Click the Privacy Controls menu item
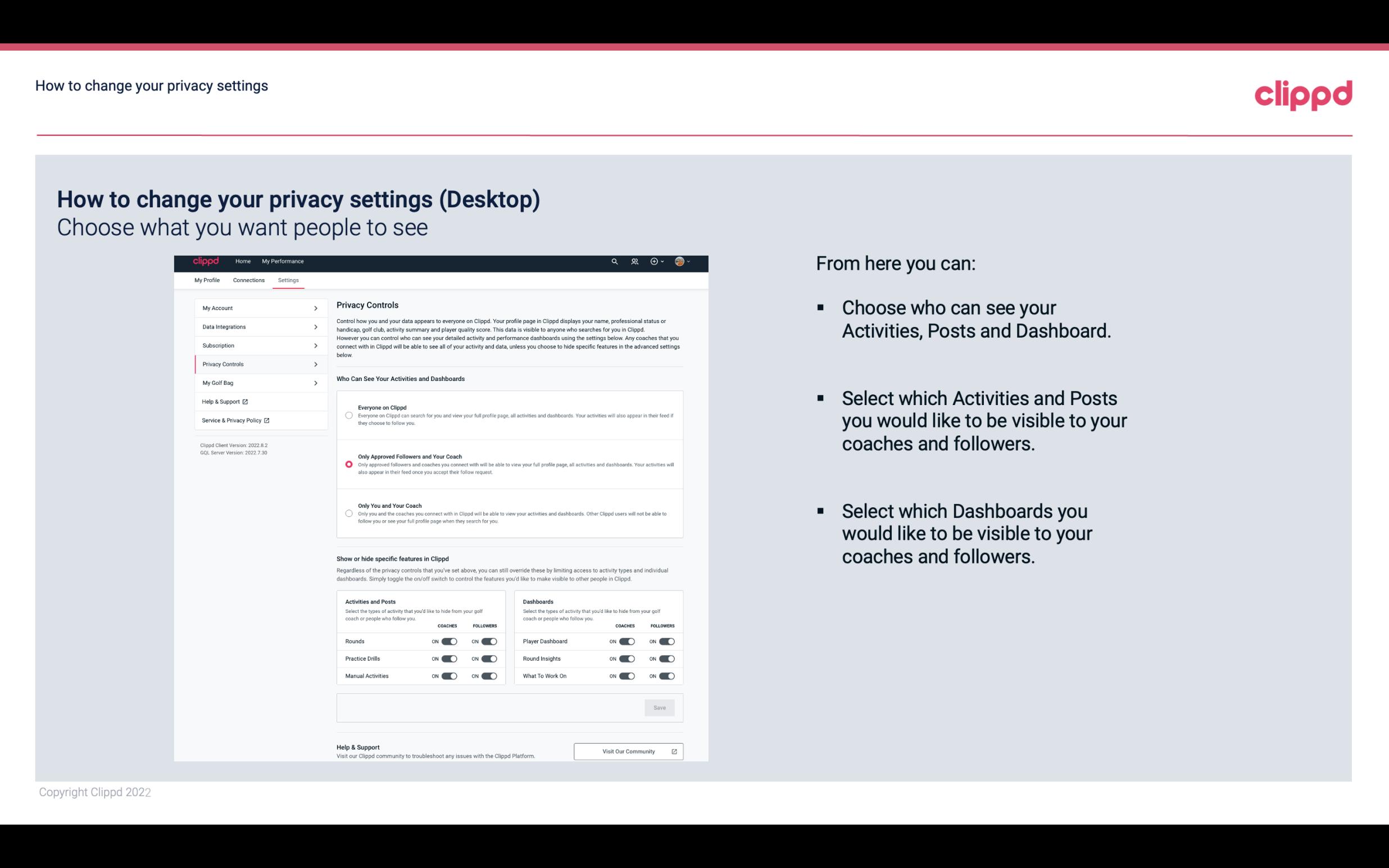The image size is (1389, 868). pyautogui.click(x=255, y=364)
